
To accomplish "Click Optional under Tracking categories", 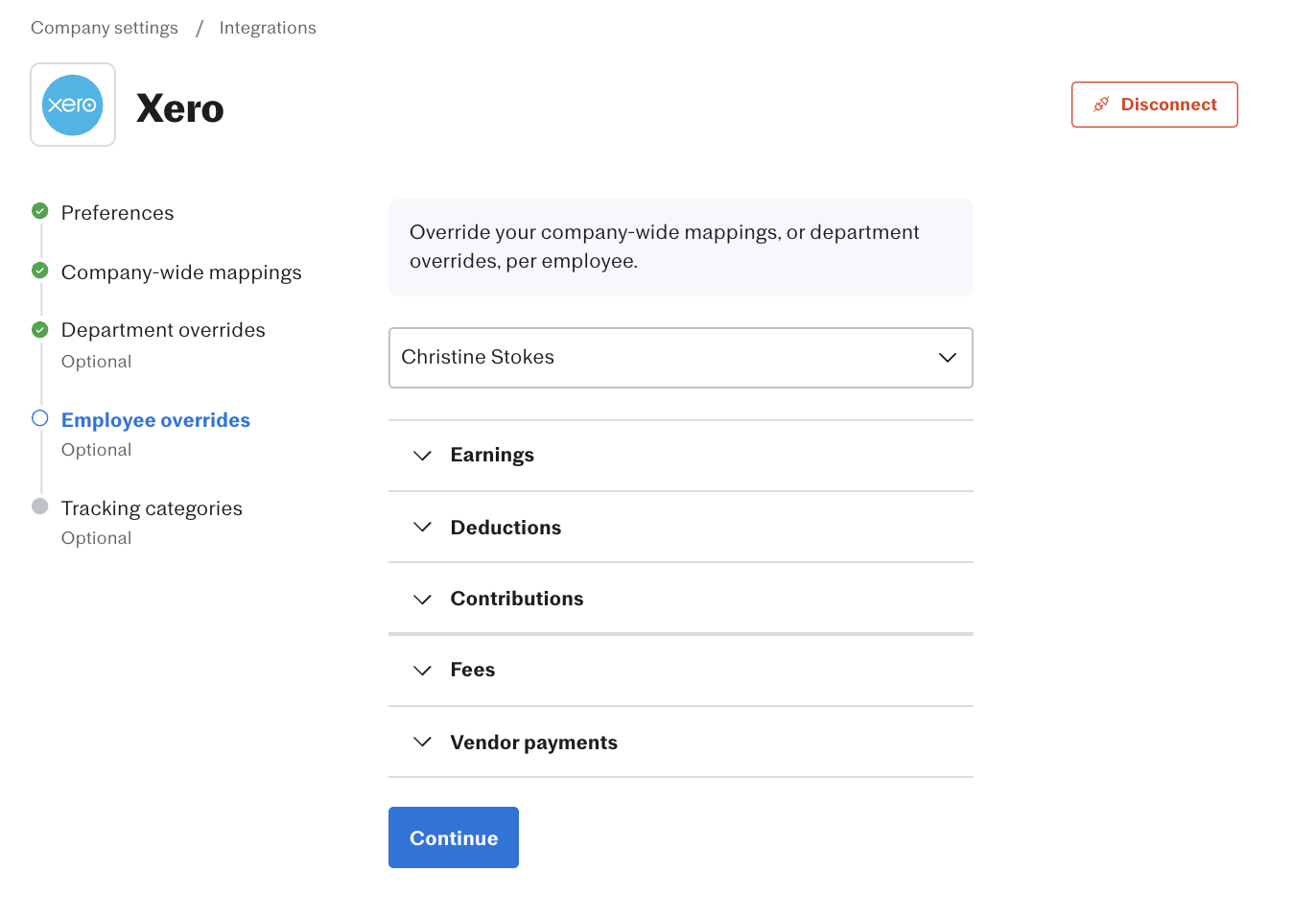I will 96,538.
